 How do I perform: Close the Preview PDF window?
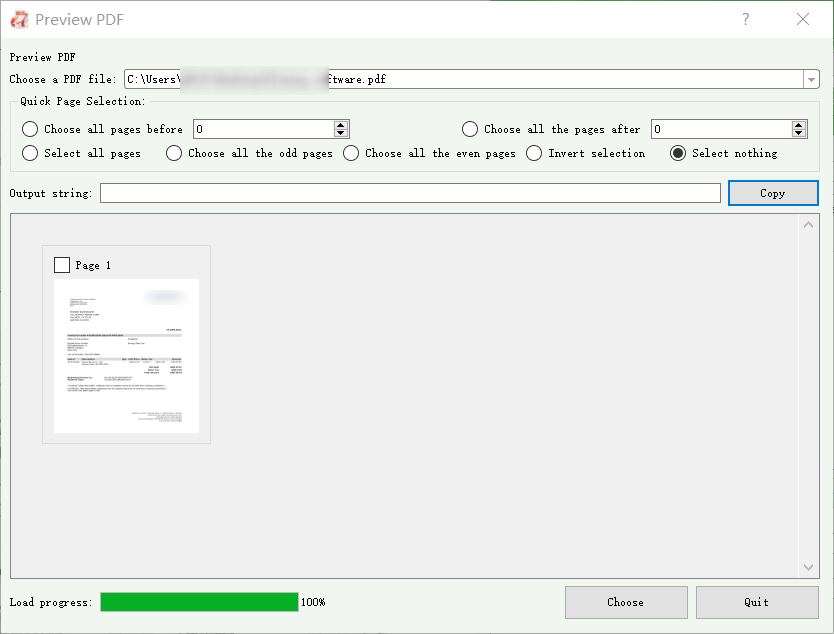(x=802, y=19)
